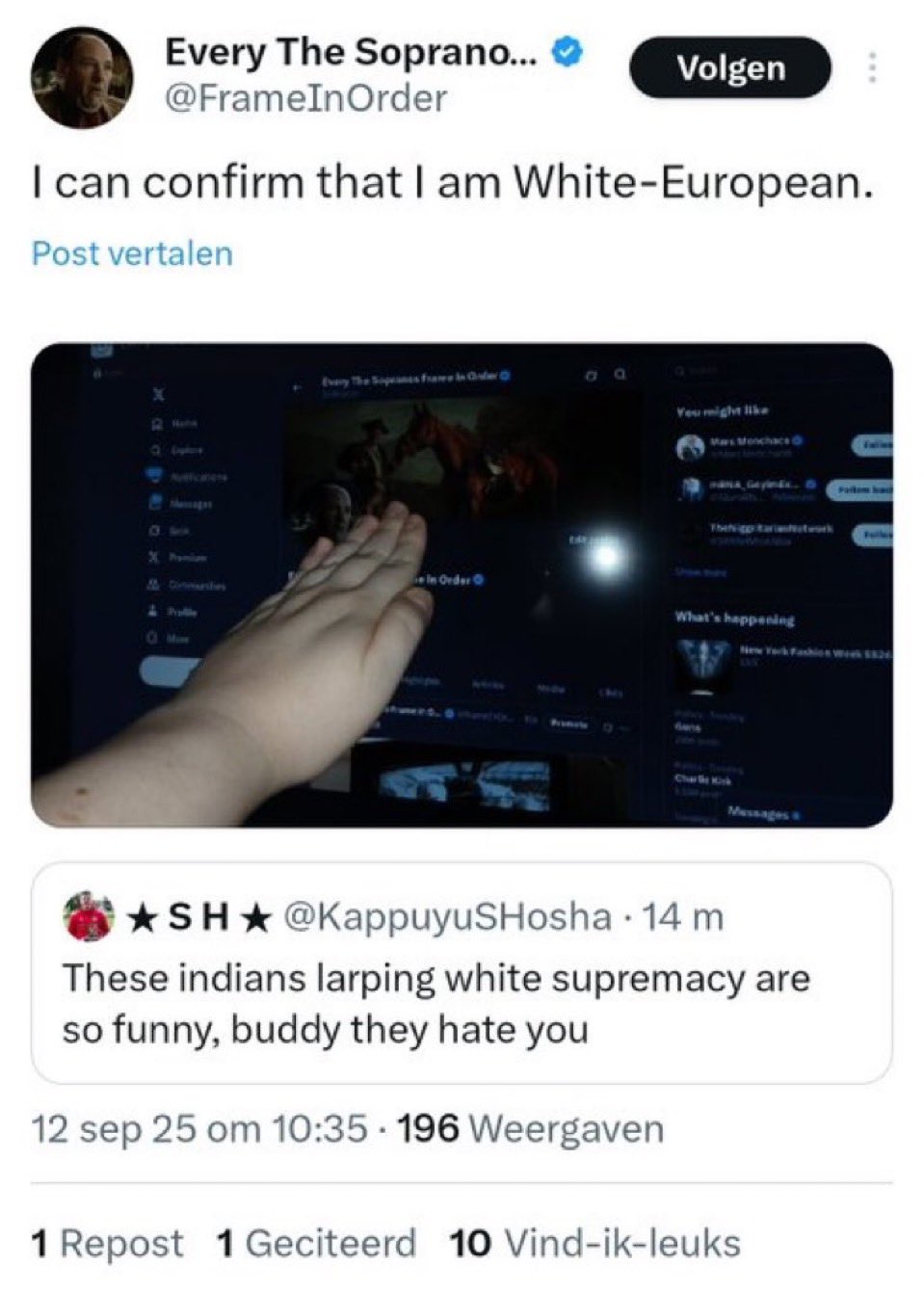Open the quoted post by @KappuyuSHosha
This screenshot has height=1290, width=924.
coord(462,972)
